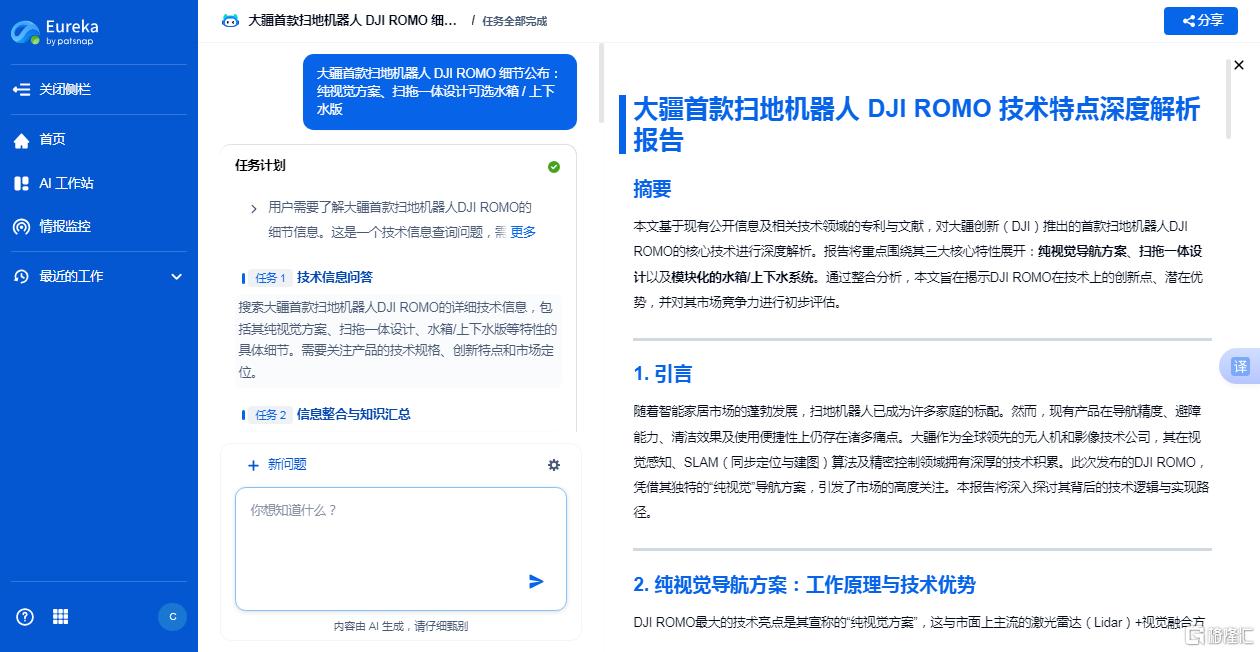
Task: Expand the task plan description chevron
Action: pos(254,209)
